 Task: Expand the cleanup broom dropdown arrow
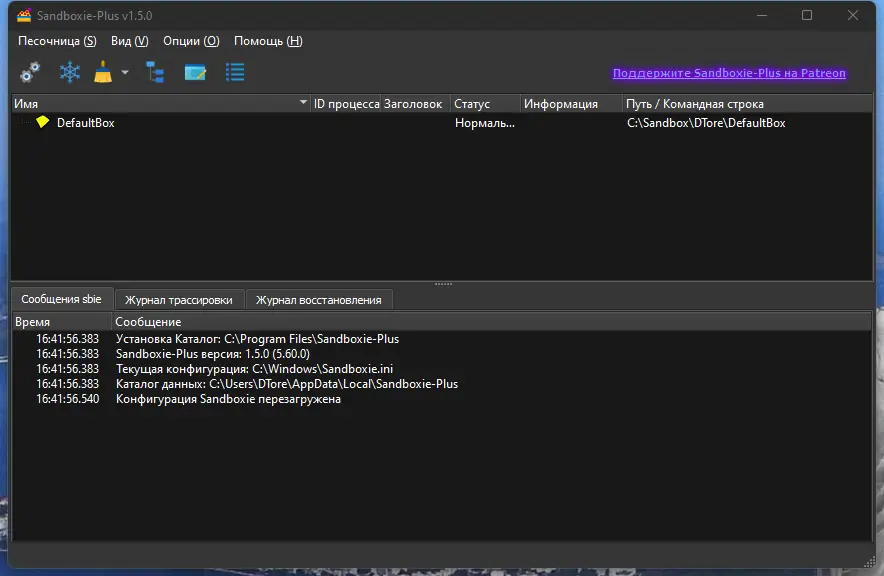(125, 72)
